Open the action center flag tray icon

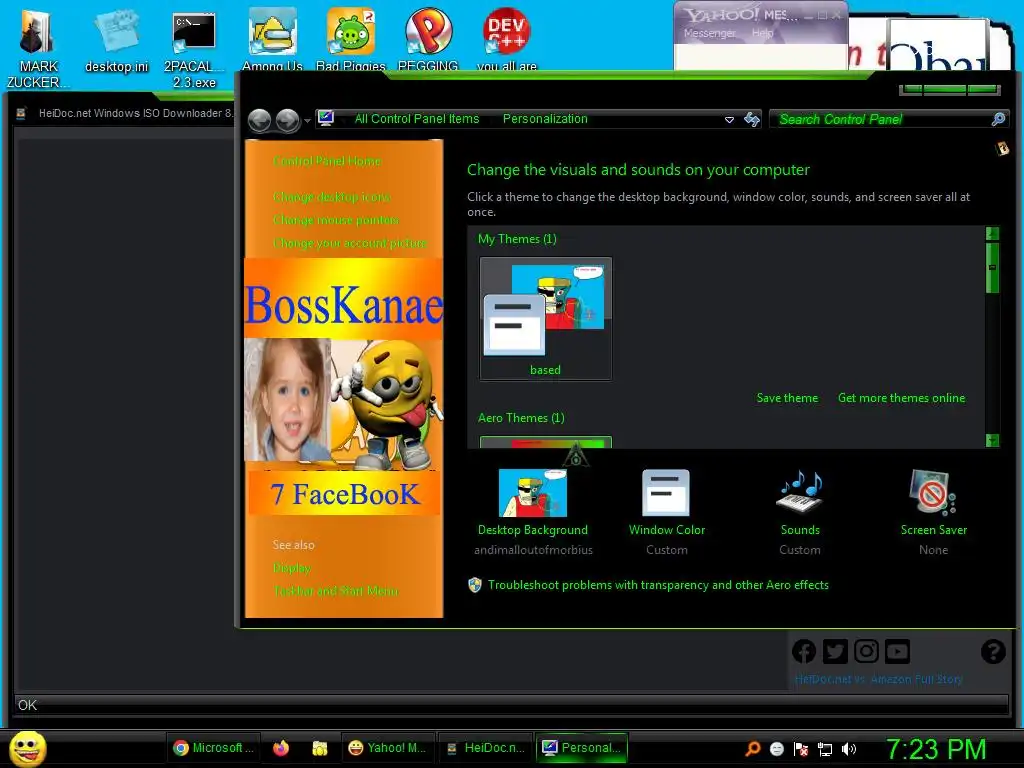click(801, 748)
